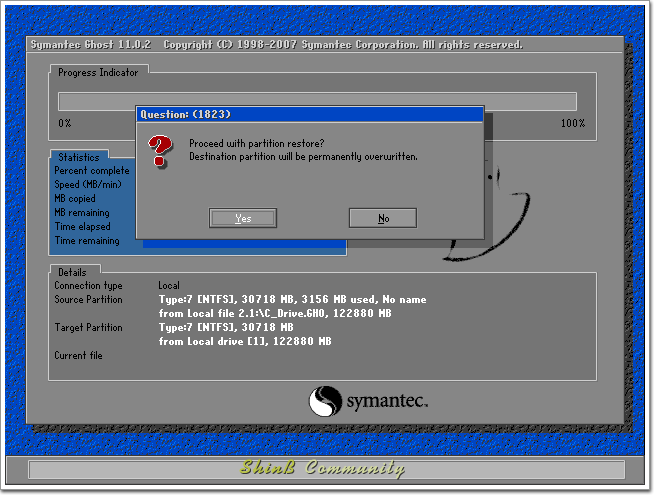Select 'Destination partition will be permanently overwritten' text
The height and width of the screenshot is (495, 654).
click(x=303, y=157)
